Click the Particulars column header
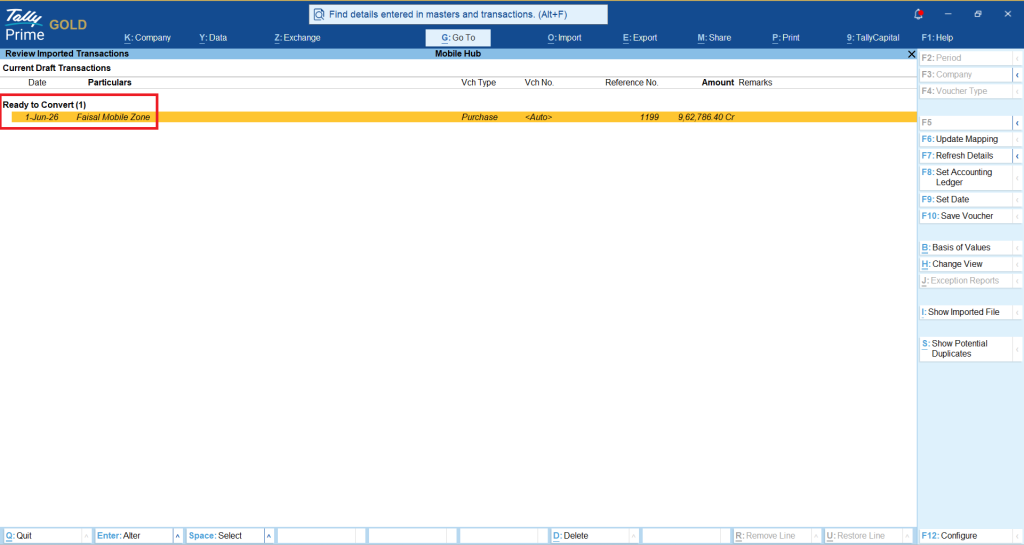 [110, 82]
